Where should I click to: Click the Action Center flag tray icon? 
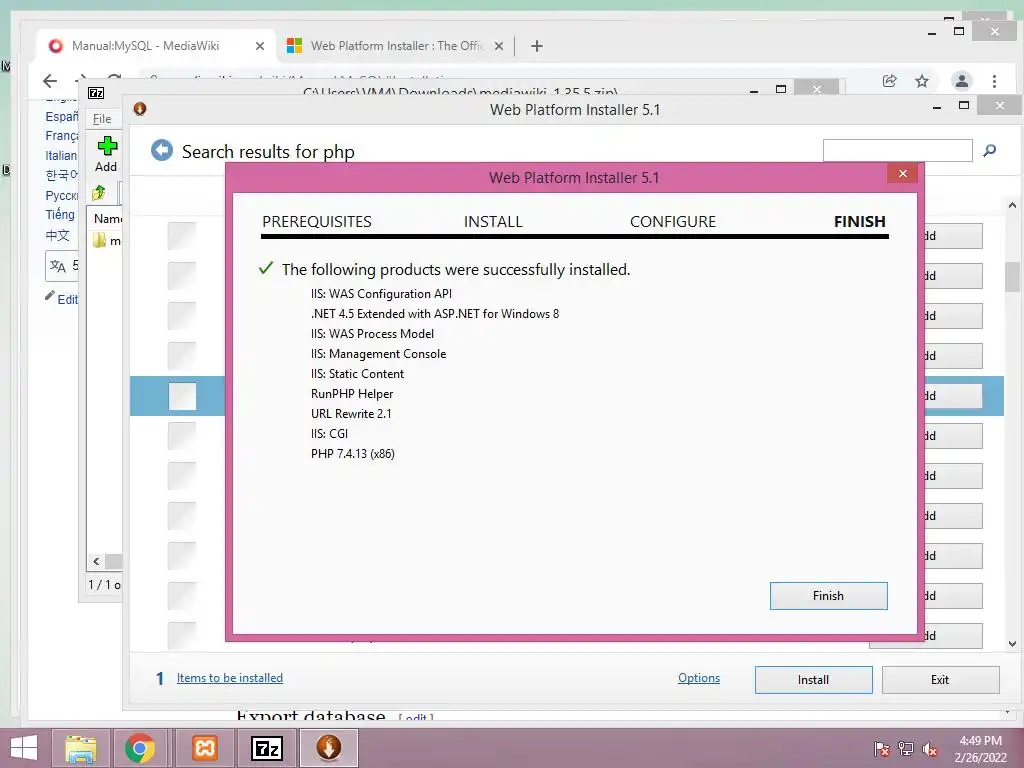click(x=882, y=749)
